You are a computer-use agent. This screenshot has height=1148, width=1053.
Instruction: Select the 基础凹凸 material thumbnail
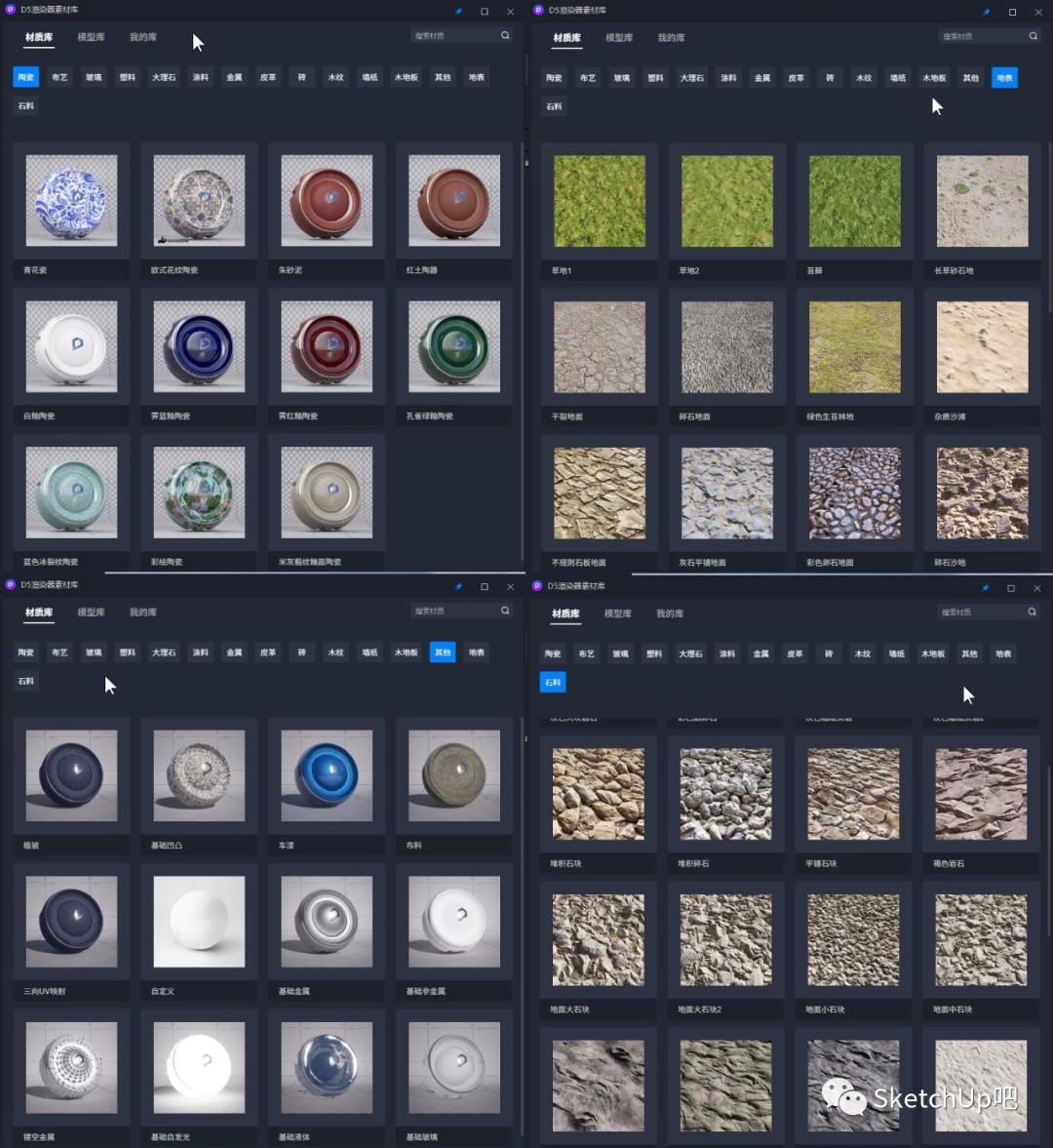199,776
